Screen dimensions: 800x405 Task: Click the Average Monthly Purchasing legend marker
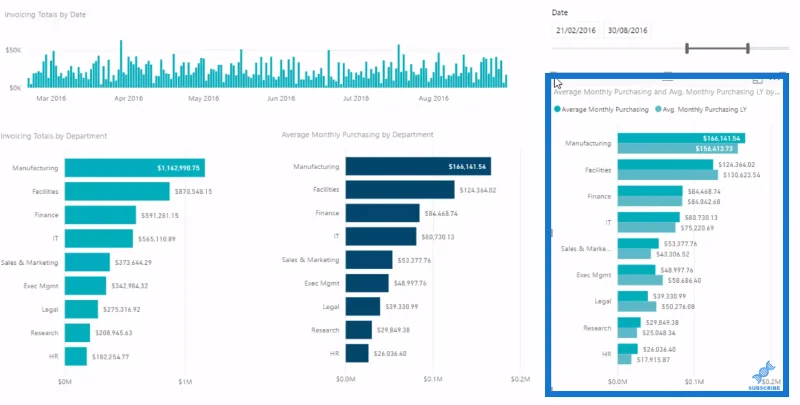557,109
